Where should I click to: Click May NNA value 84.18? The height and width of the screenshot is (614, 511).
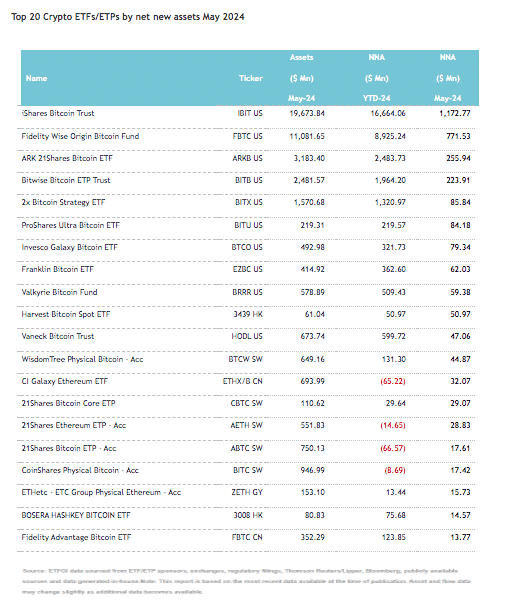460,226
